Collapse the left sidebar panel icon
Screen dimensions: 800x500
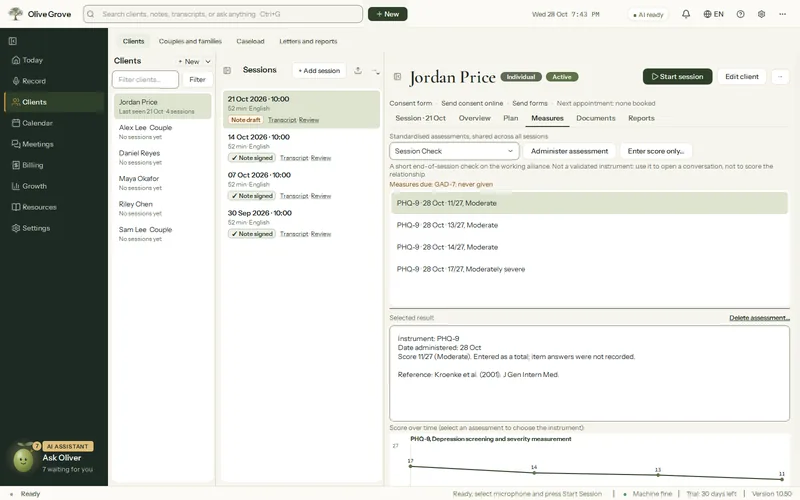pos(13,41)
